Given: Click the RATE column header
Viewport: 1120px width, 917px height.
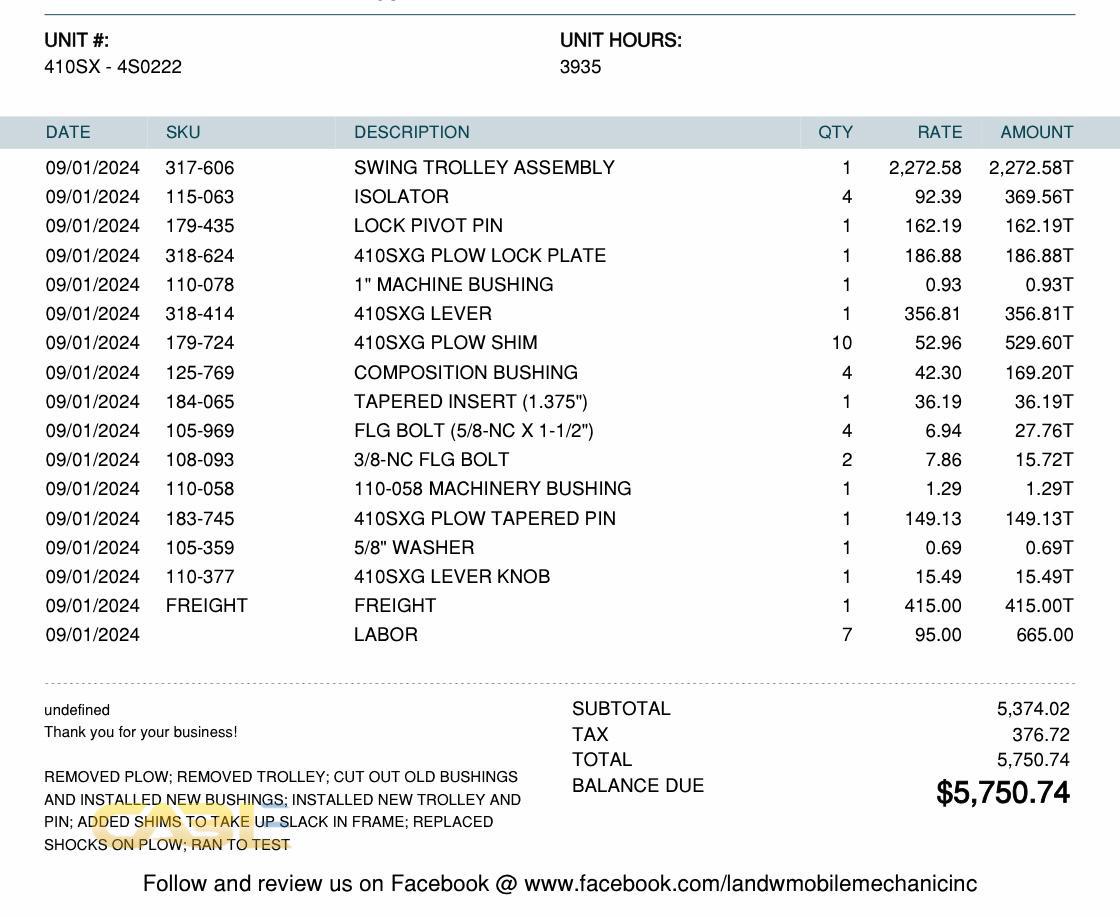Looking at the screenshot, I should click(x=939, y=132).
